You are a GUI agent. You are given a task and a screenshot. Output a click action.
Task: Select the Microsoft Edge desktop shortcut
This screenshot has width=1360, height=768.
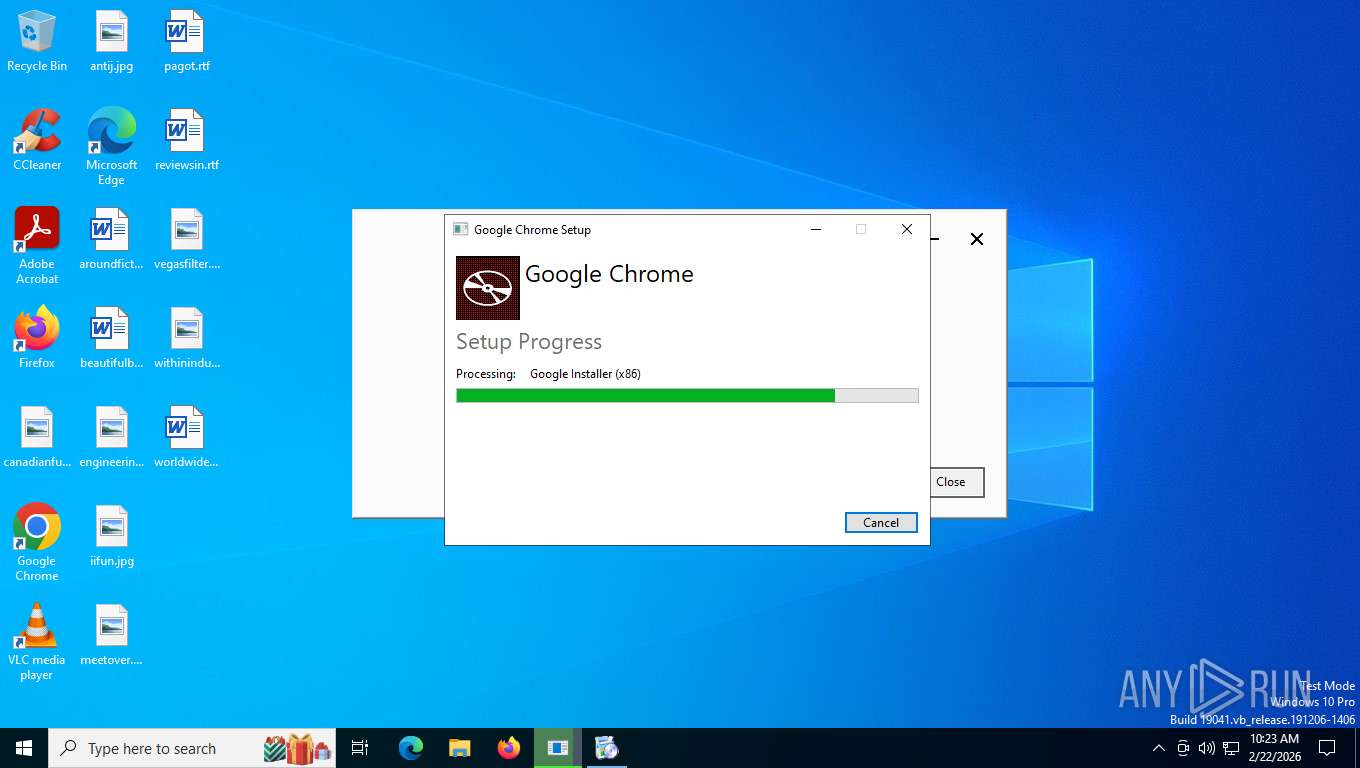coord(112,147)
